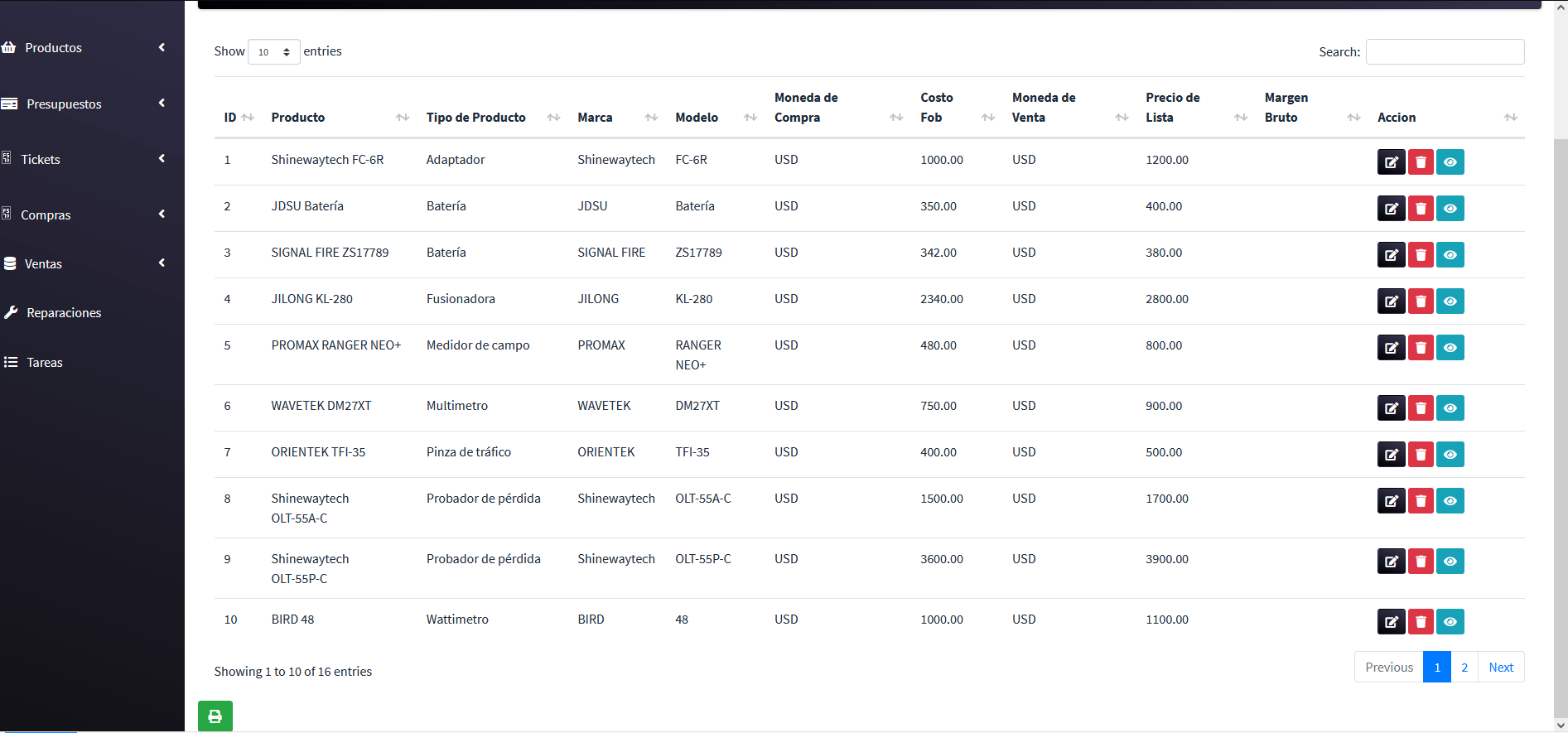Delete WAVETEK DM27XT product

point(1421,408)
